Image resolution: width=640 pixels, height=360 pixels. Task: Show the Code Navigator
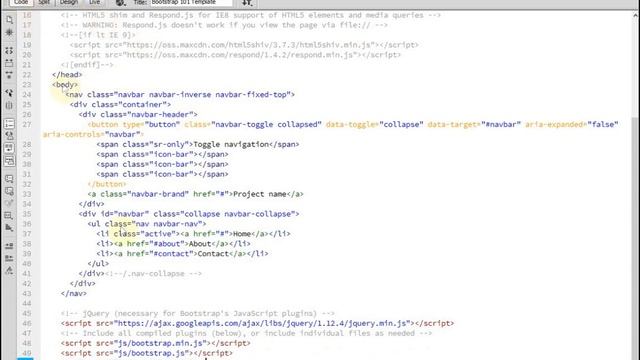(9, 32)
